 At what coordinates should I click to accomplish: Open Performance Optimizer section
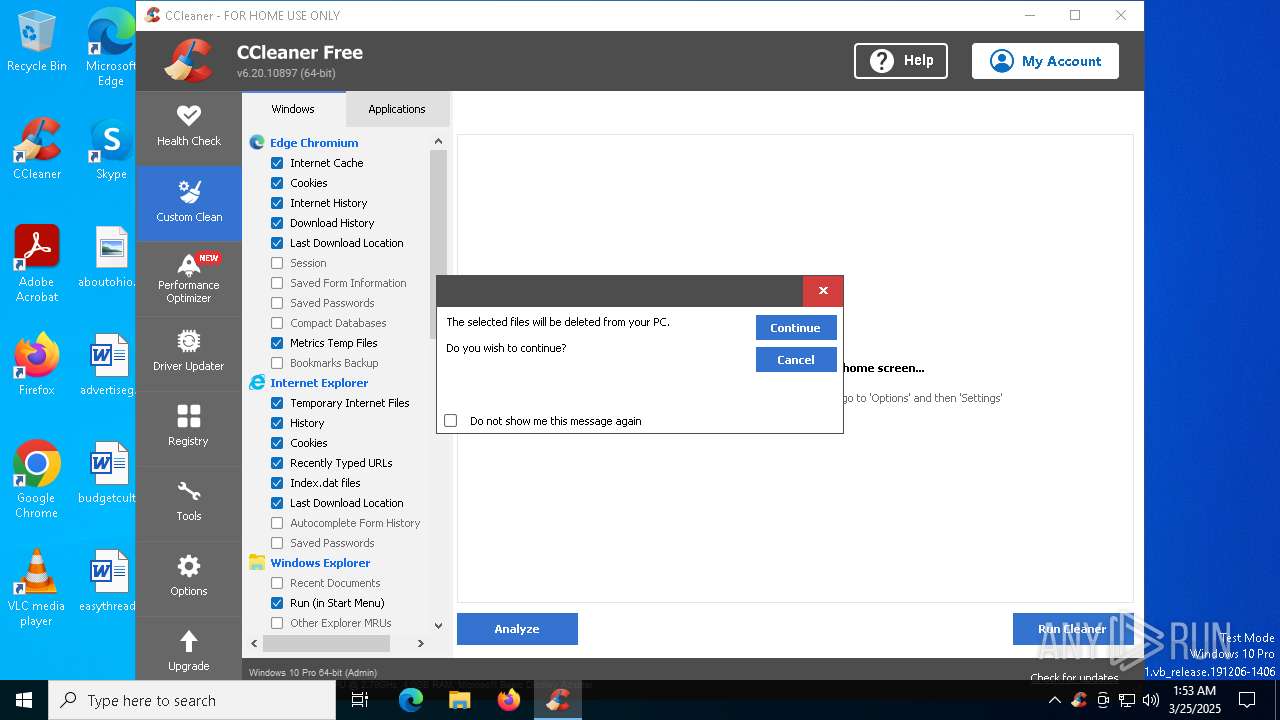coord(188,278)
